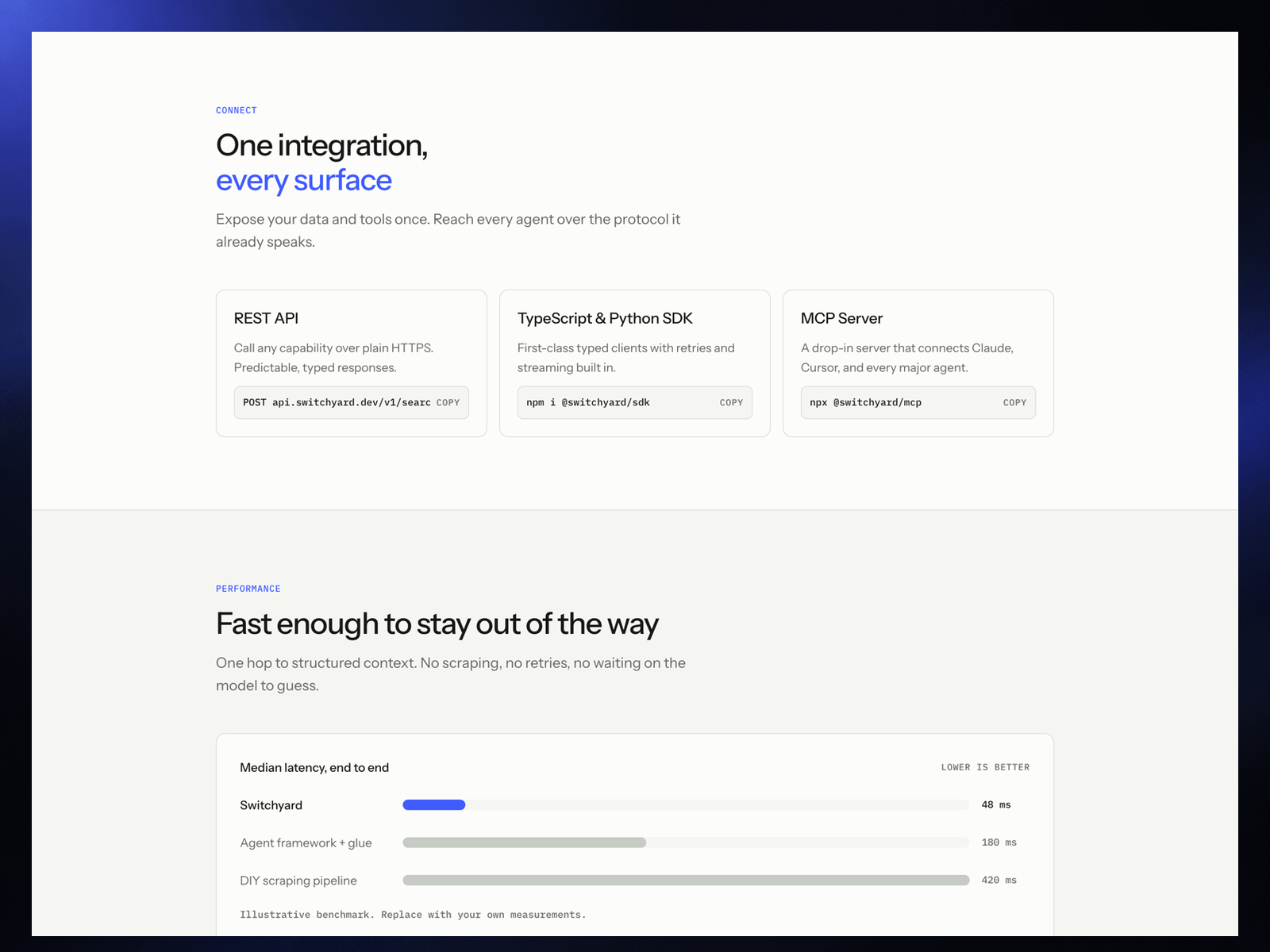1270x952 pixels.
Task: Click the CONNECT section label
Action: click(237, 110)
